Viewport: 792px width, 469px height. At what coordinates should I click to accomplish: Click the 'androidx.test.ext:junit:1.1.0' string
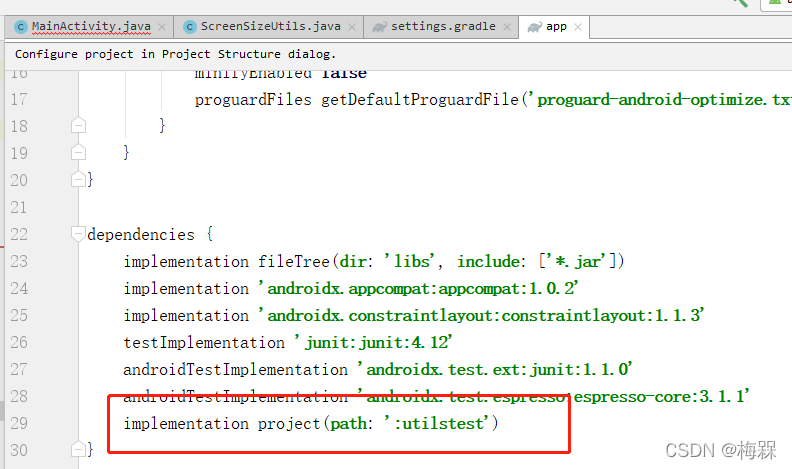(x=495, y=370)
